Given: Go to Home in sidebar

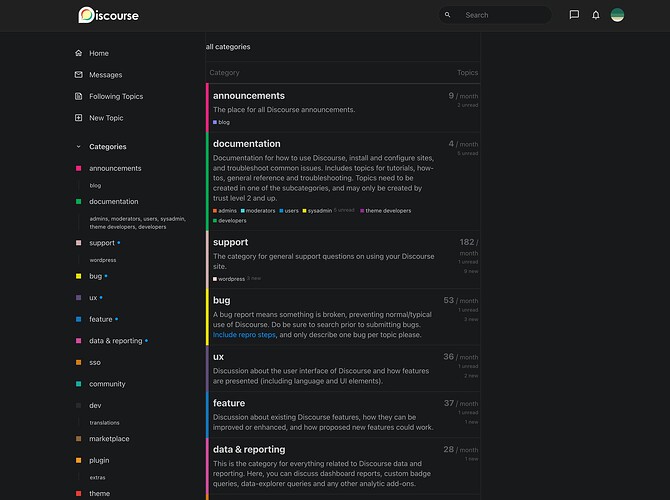Looking at the screenshot, I should pyautogui.click(x=99, y=53).
